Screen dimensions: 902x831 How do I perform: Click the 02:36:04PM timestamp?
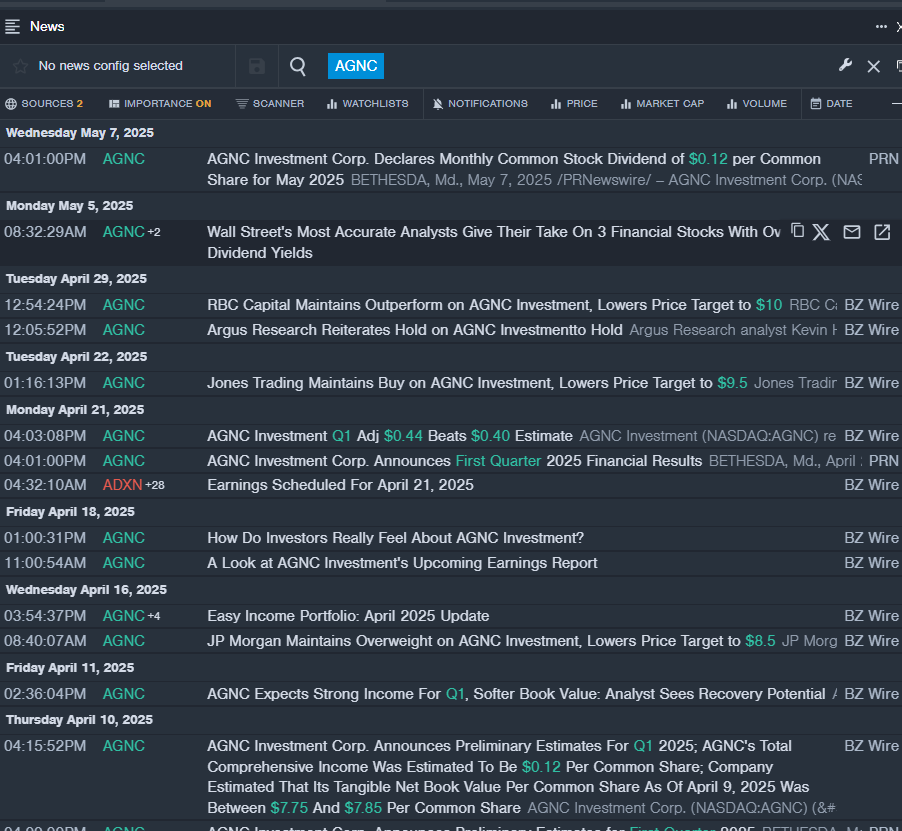pyautogui.click(x=45, y=694)
